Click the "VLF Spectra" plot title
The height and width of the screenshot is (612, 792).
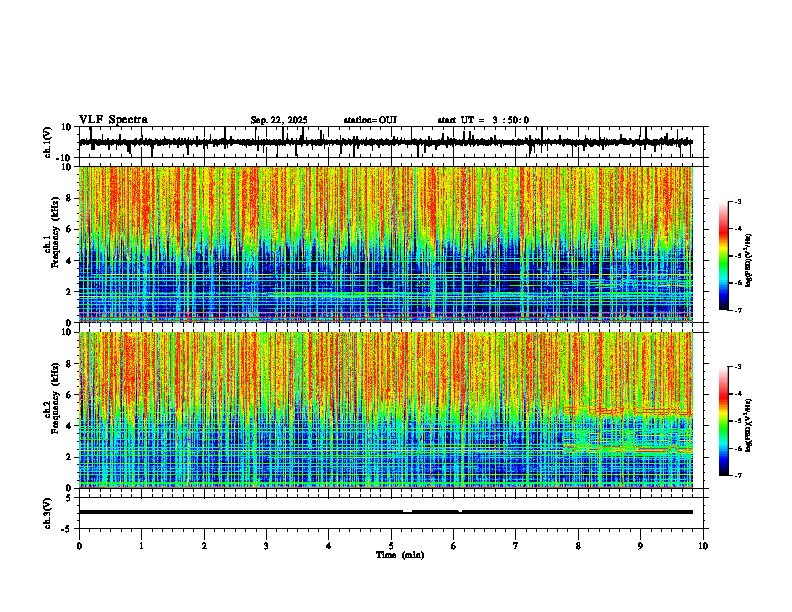tap(113, 120)
